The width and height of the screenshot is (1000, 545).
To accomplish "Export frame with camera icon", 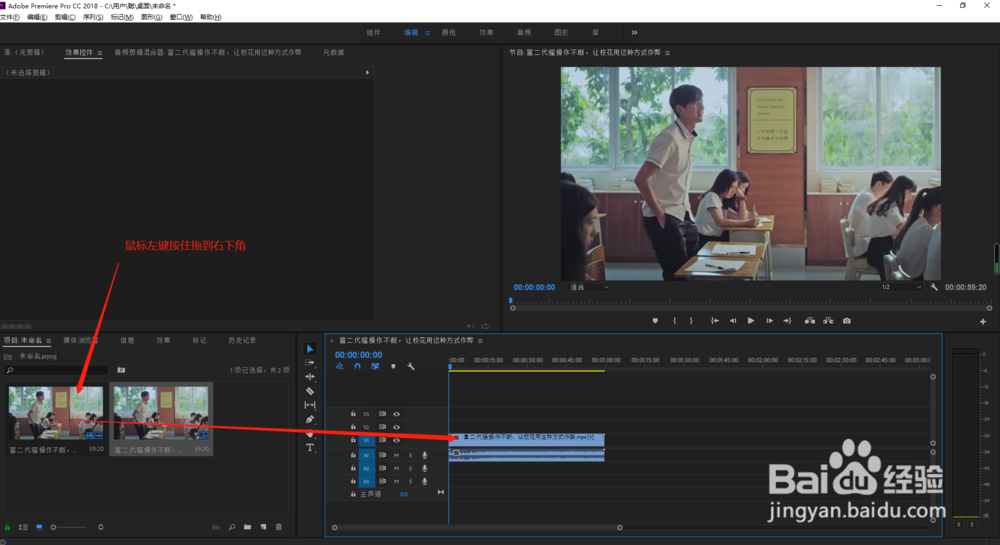I will pos(847,321).
